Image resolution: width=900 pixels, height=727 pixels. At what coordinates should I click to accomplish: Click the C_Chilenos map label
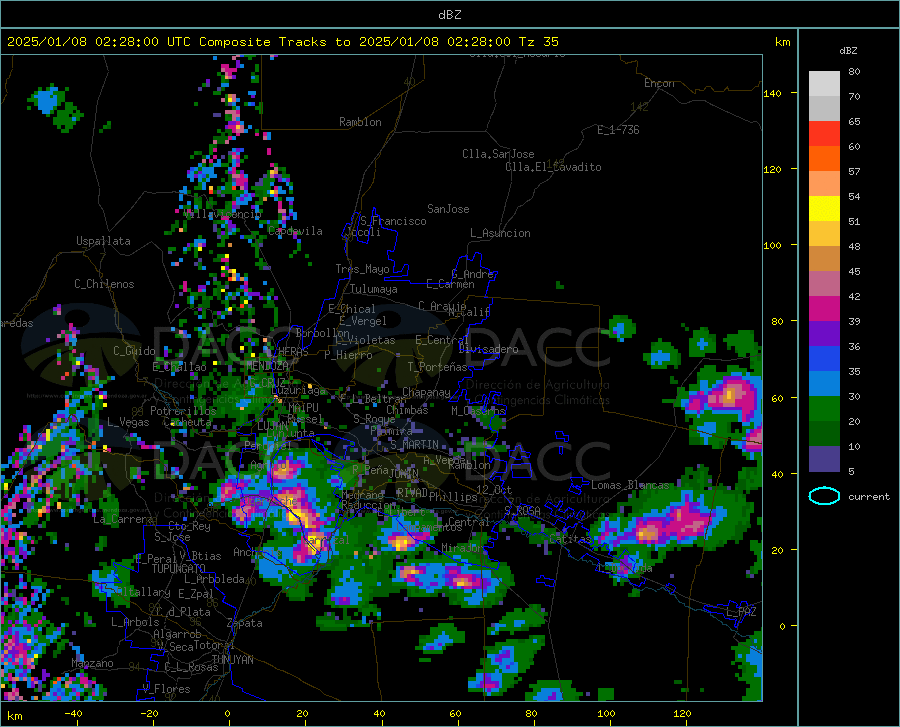coord(104,284)
